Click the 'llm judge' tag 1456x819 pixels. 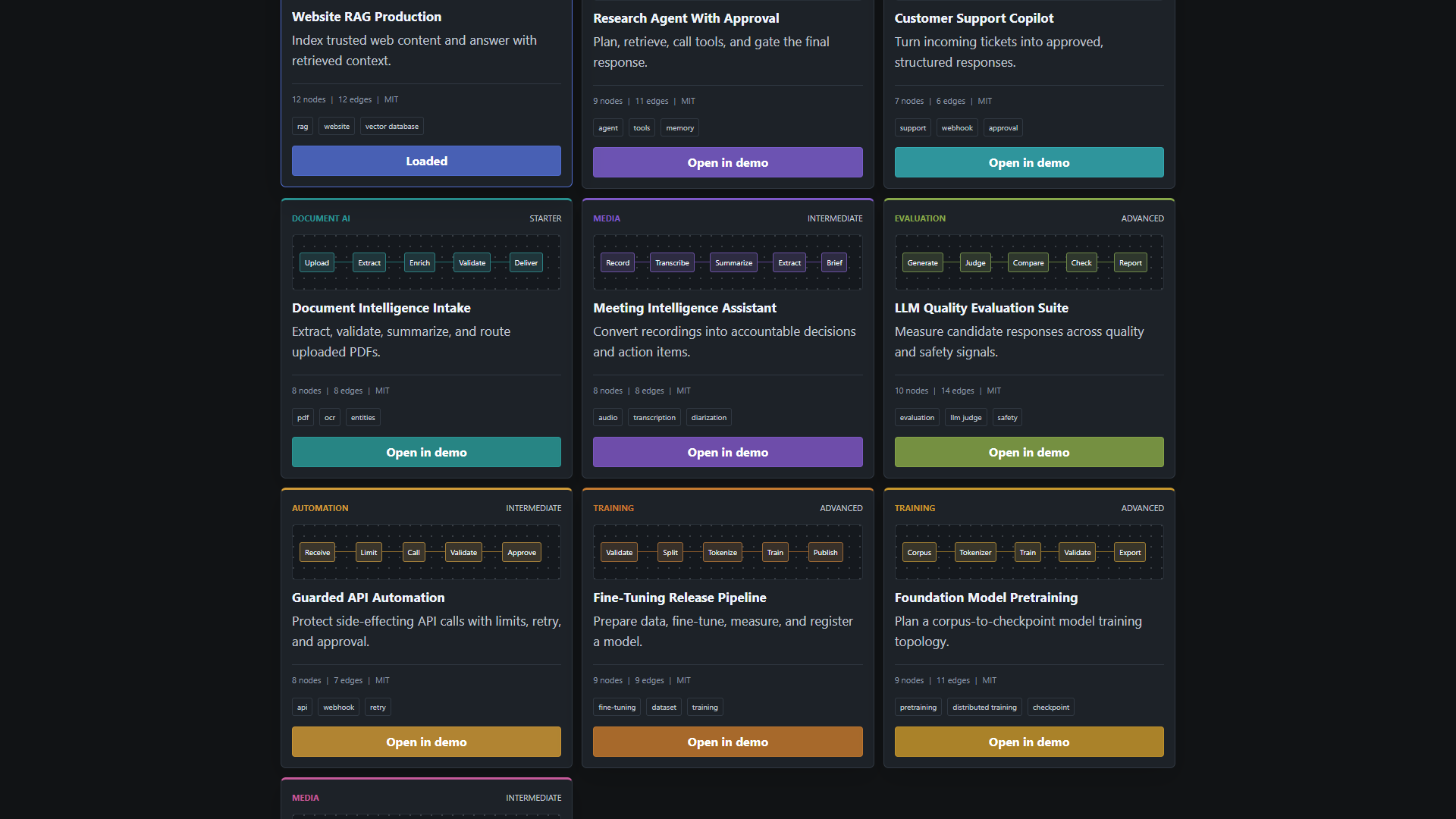[x=966, y=418]
